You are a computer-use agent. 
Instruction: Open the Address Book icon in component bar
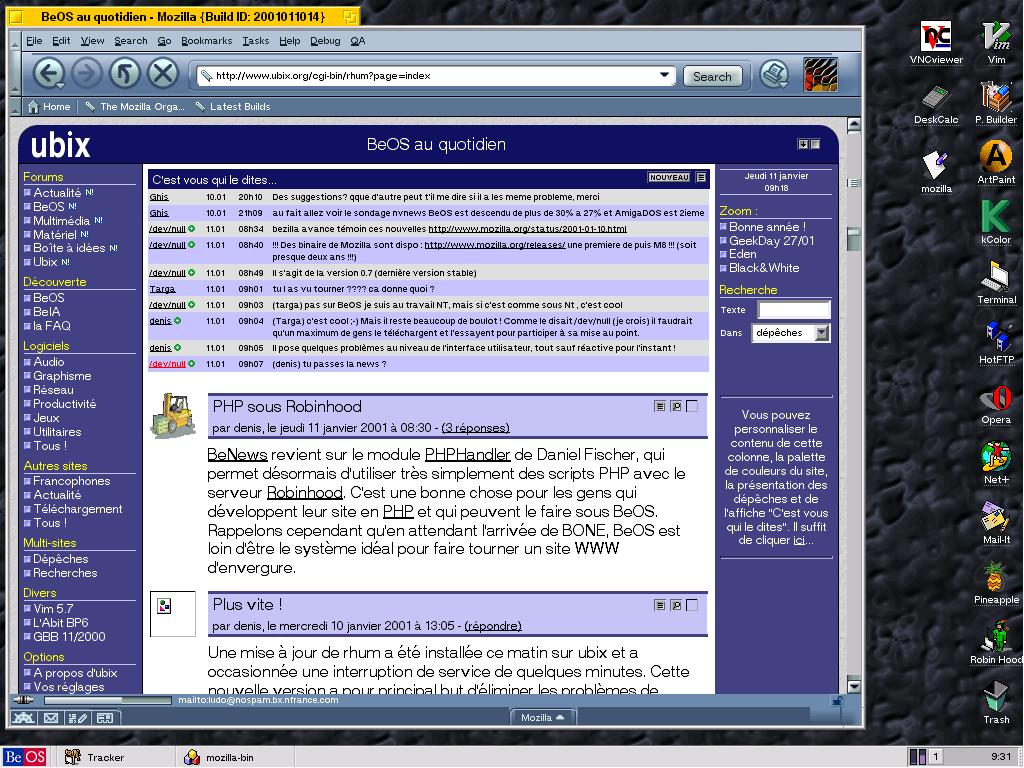point(104,718)
